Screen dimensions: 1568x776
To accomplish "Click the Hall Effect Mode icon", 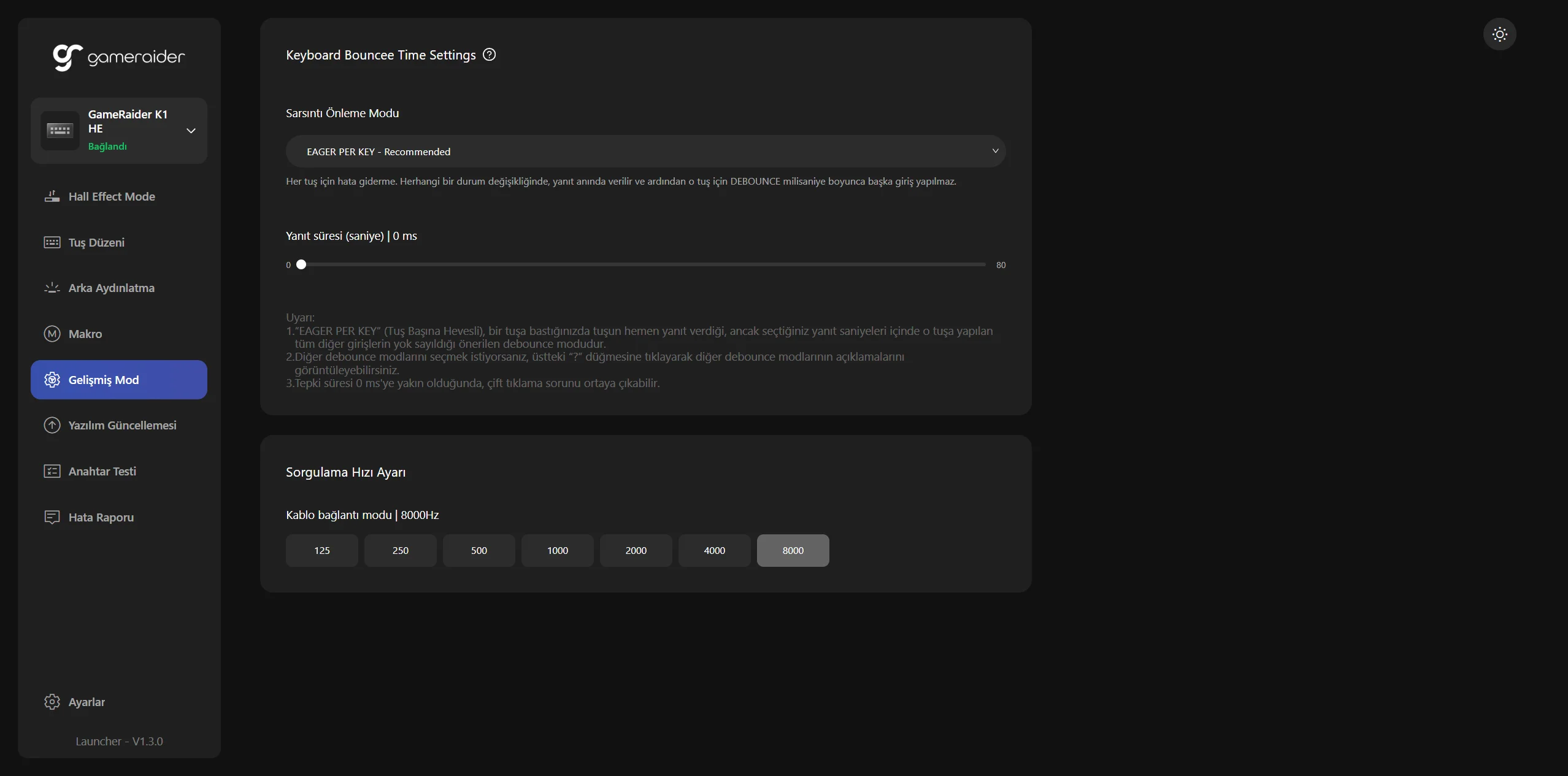I will click(52, 196).
